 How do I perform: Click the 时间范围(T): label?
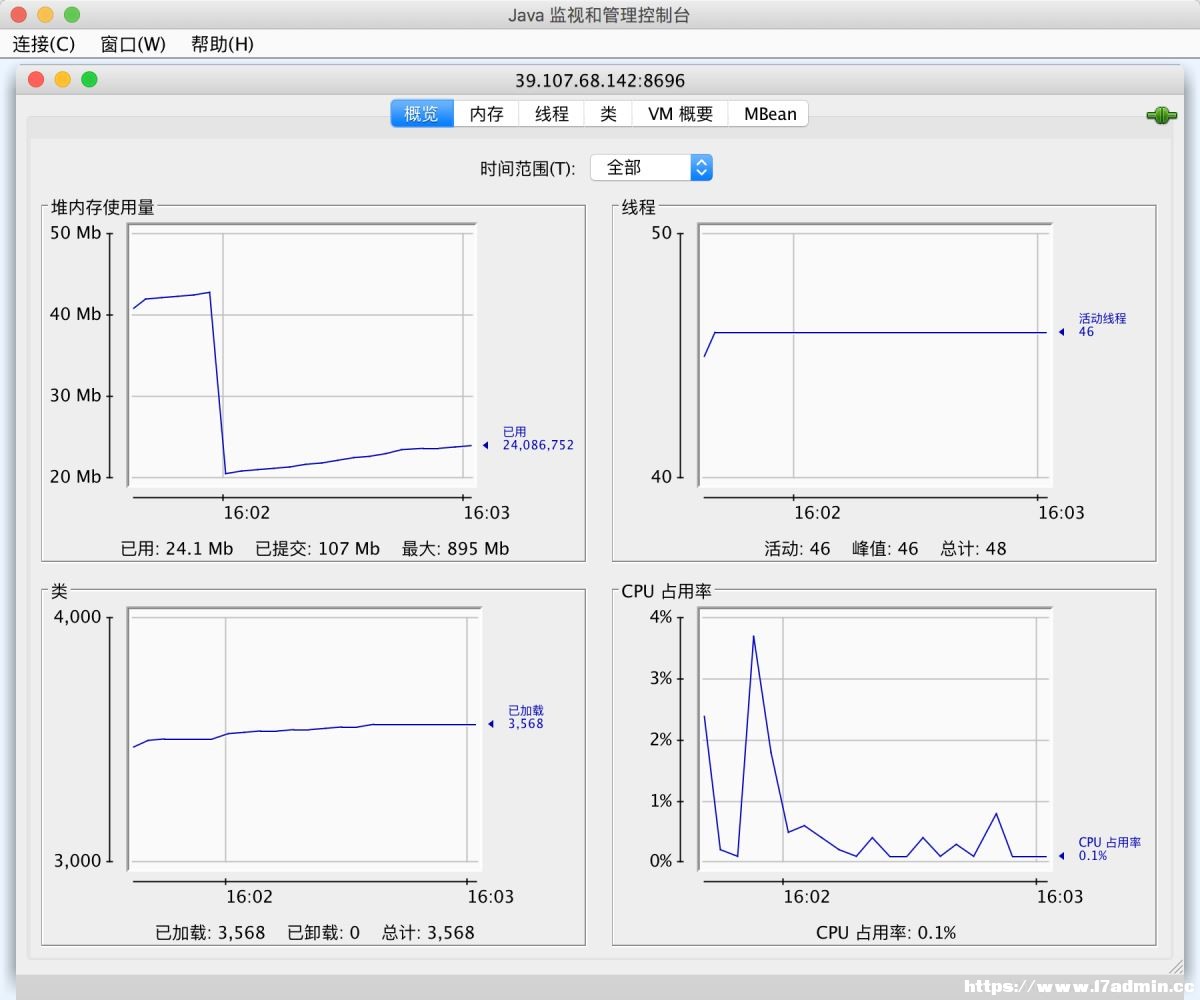click(x=528, y=168)
